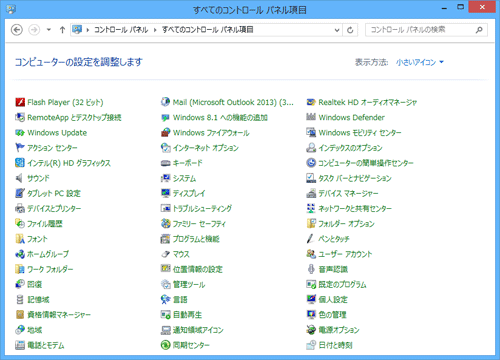Open プログラムと機能 link
The height and width of the screenshot is (360, 500).
[196, 239]
